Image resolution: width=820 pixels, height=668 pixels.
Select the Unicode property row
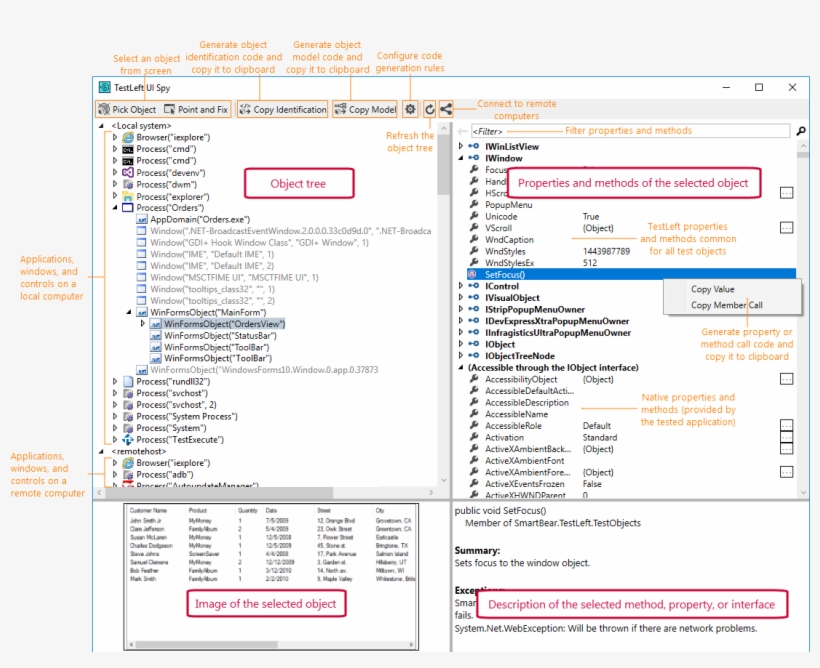click(631, 216)
